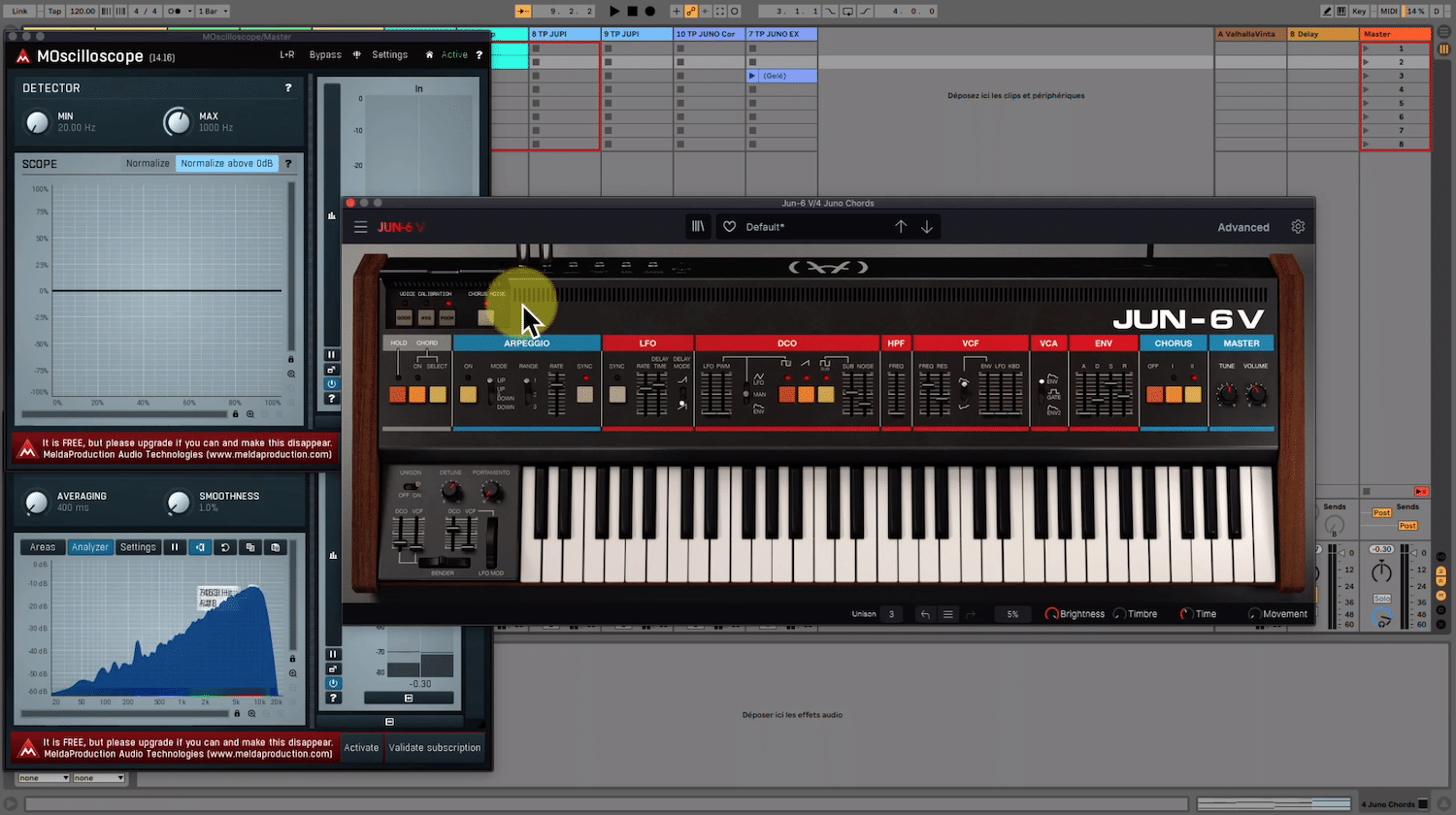The width and height of the screenshot is (1456, 815).
Task: Open the Jun-6 V preset library browser
Action: (x=698, y=226)
